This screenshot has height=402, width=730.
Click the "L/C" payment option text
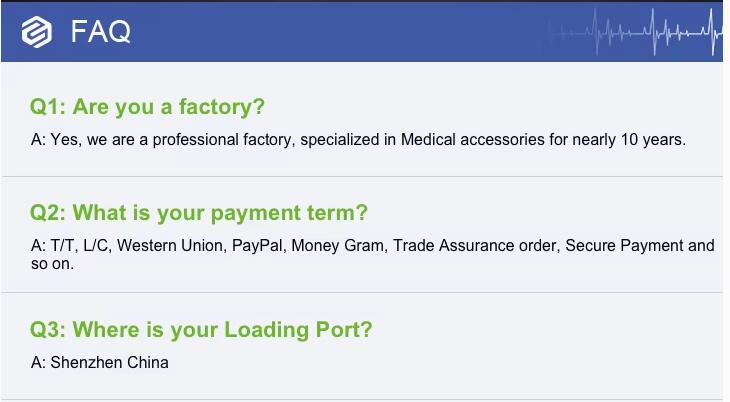pyautogui.click(x=99, y=246)
